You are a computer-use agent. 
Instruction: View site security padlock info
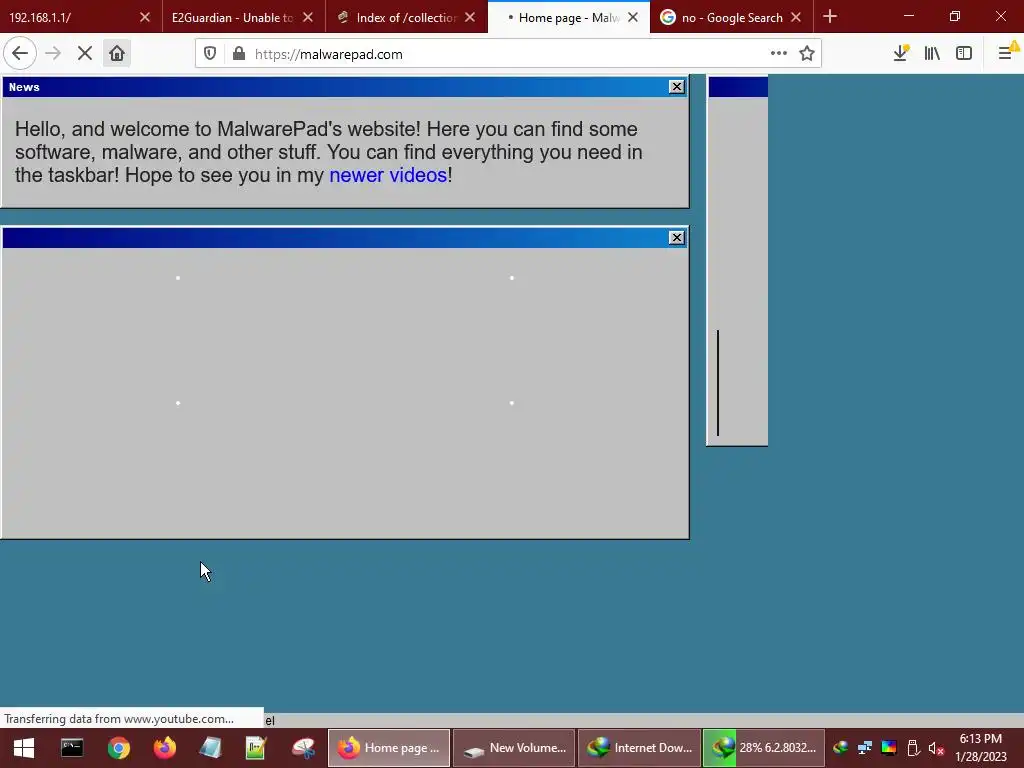tap(239, 54)
